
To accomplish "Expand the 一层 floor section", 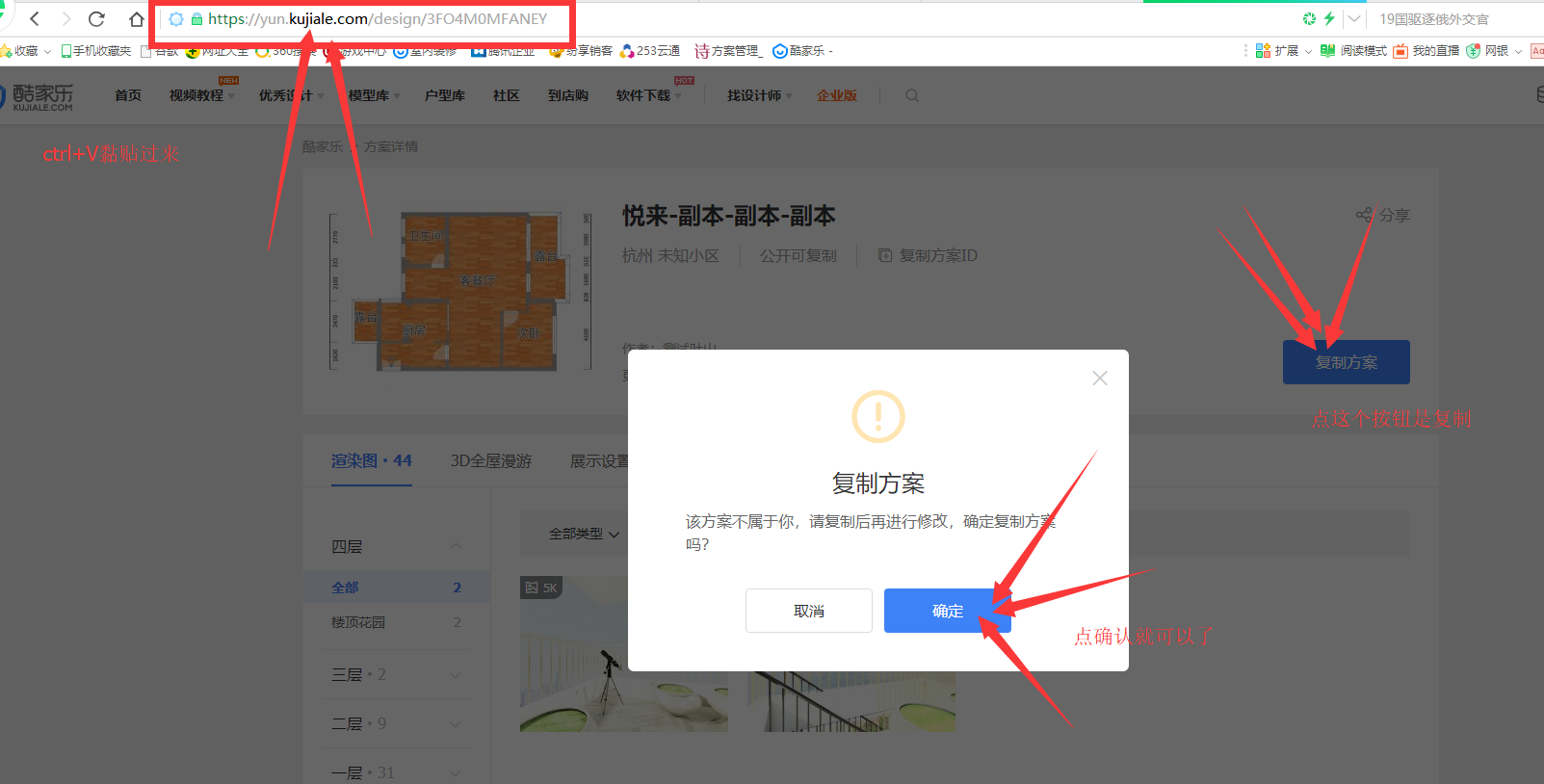I will [456, 772].
